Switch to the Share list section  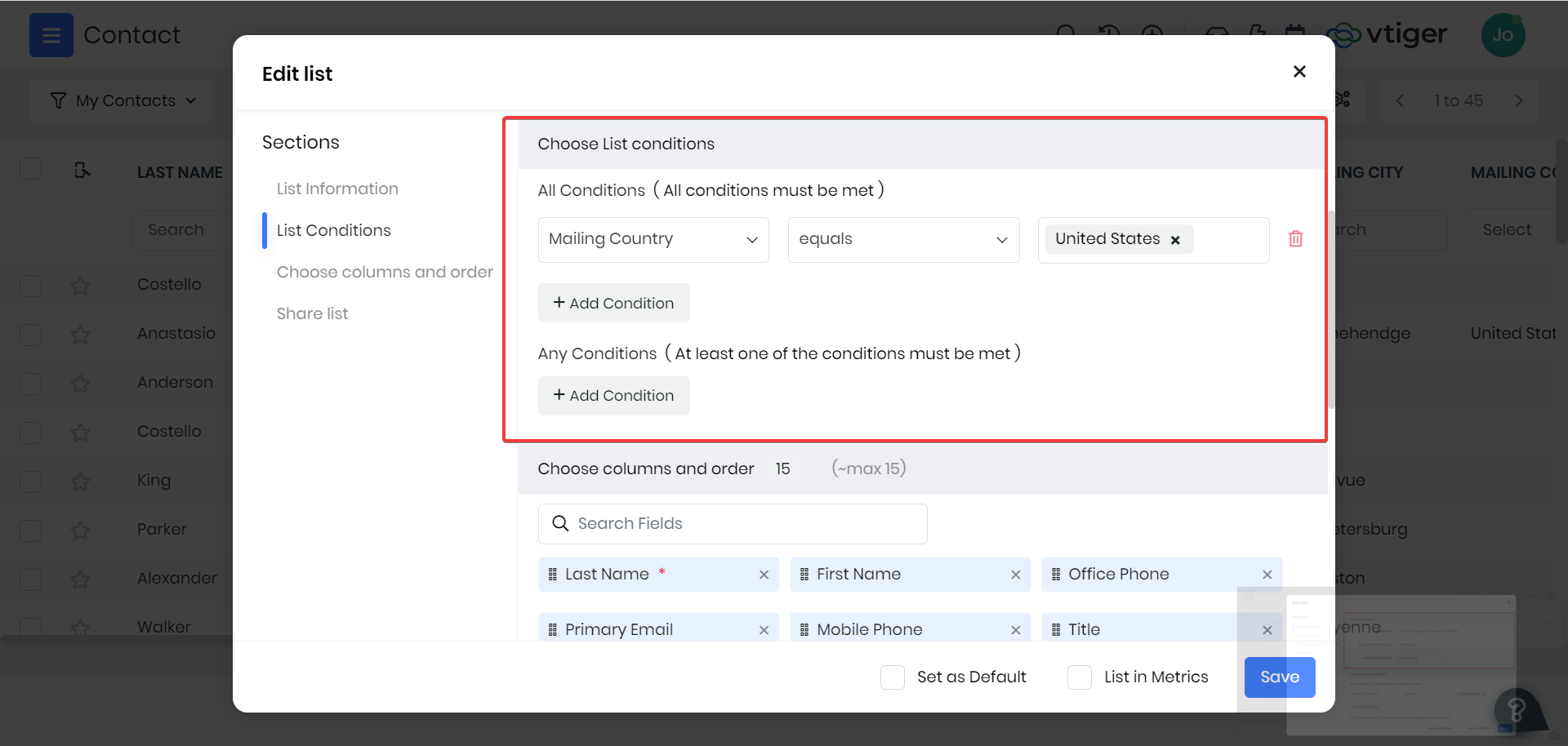[312, 313]
